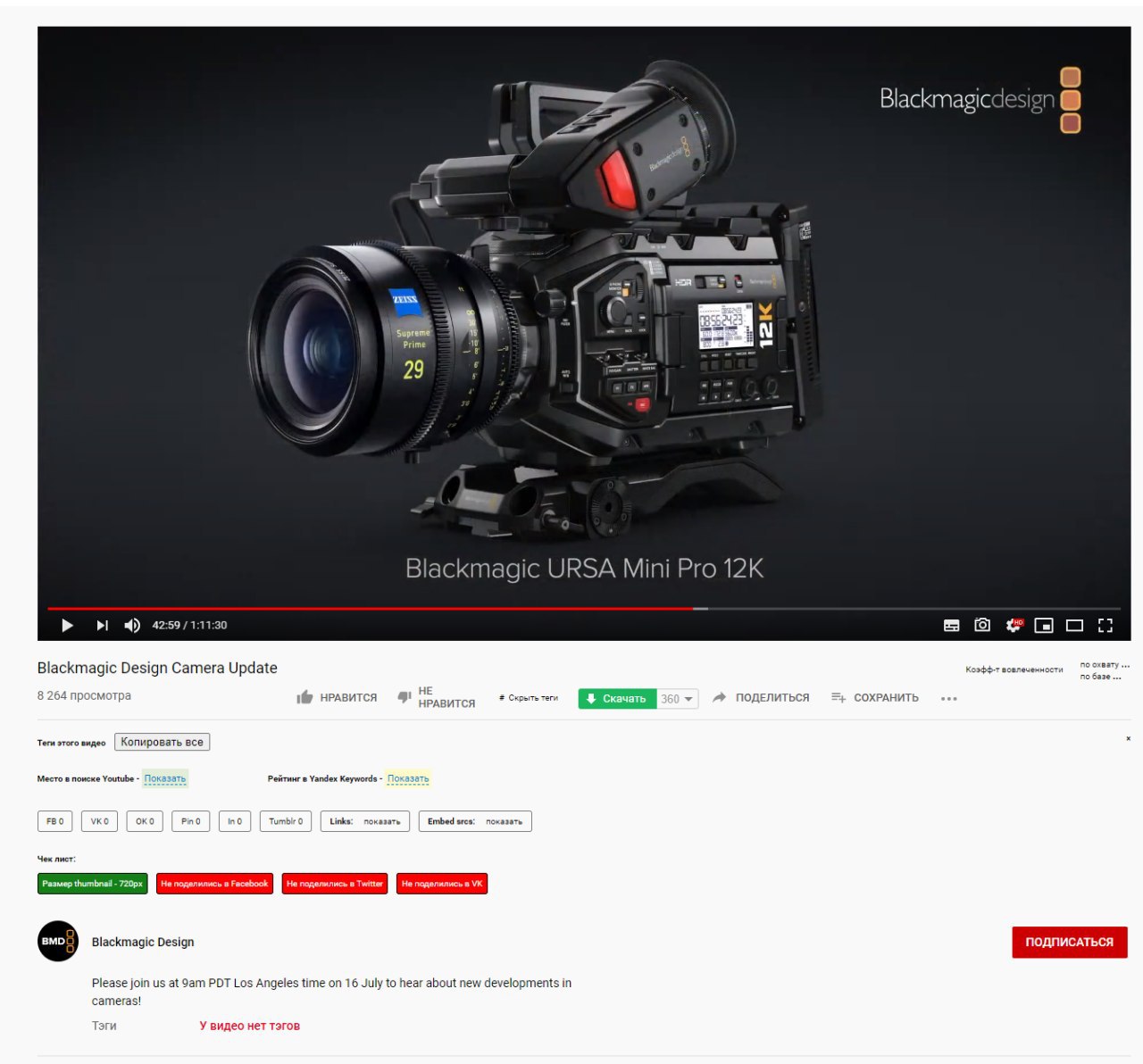1143x1064 pixels.
Task: Close the tags panel with small x
Action: click(x=1129, y=738)
